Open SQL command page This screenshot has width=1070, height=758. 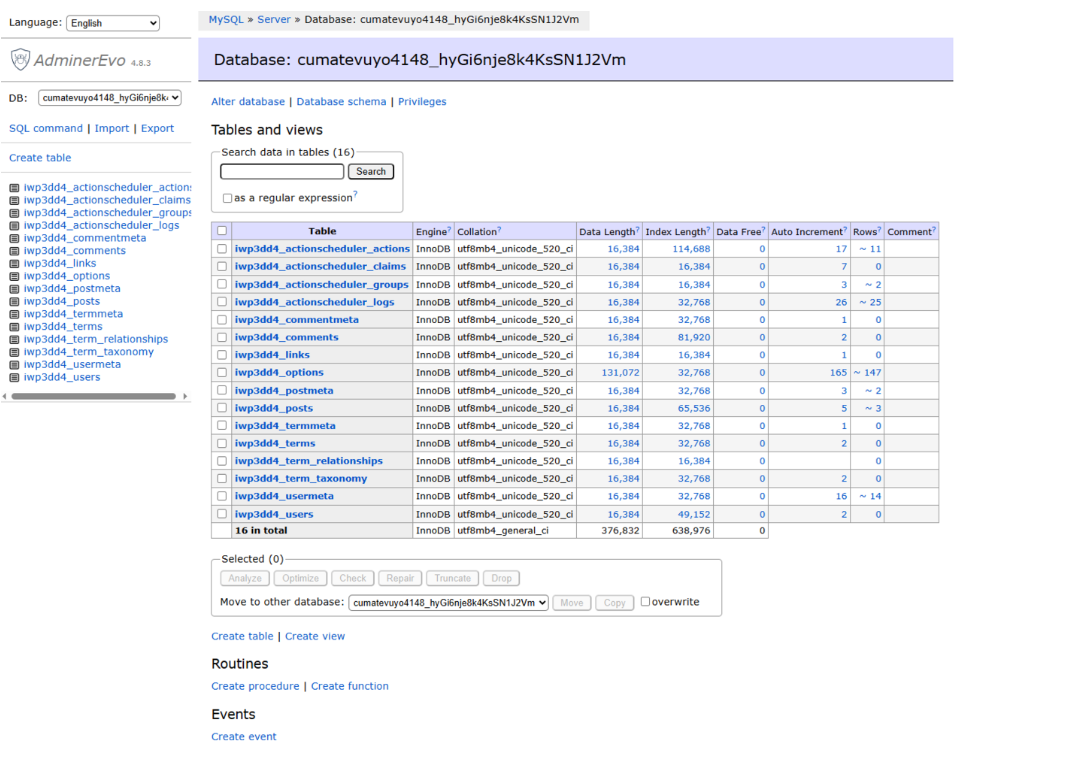tap(46, 128)
